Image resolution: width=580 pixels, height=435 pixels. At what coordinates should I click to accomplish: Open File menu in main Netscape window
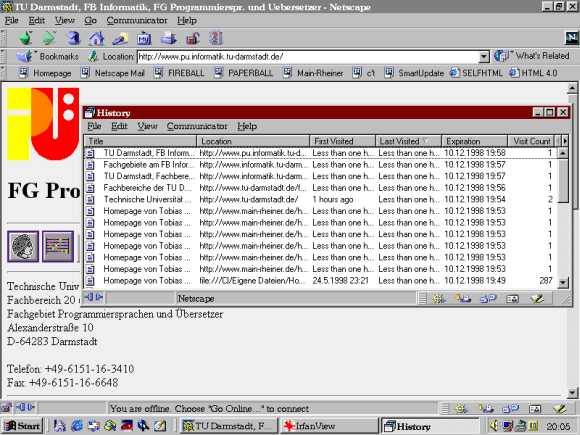click(x=11, y=20)
